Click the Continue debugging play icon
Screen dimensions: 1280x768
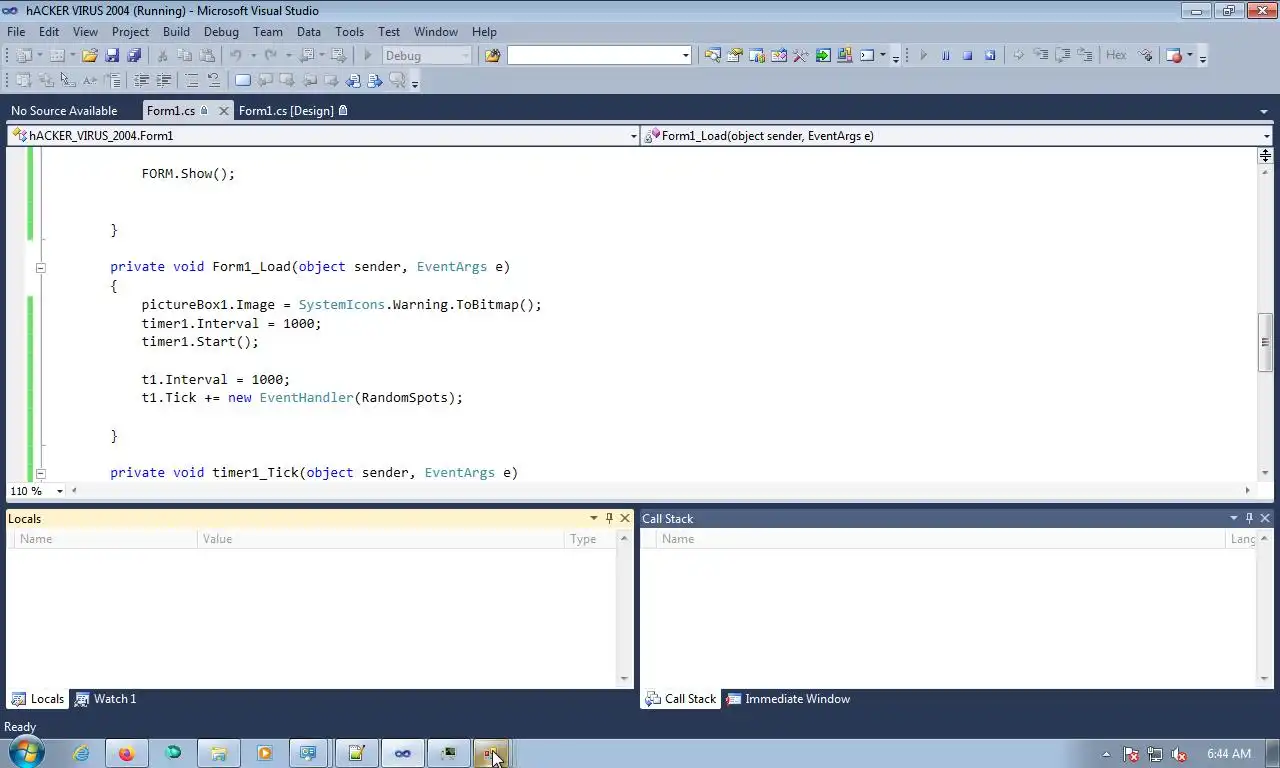point(923,56)
